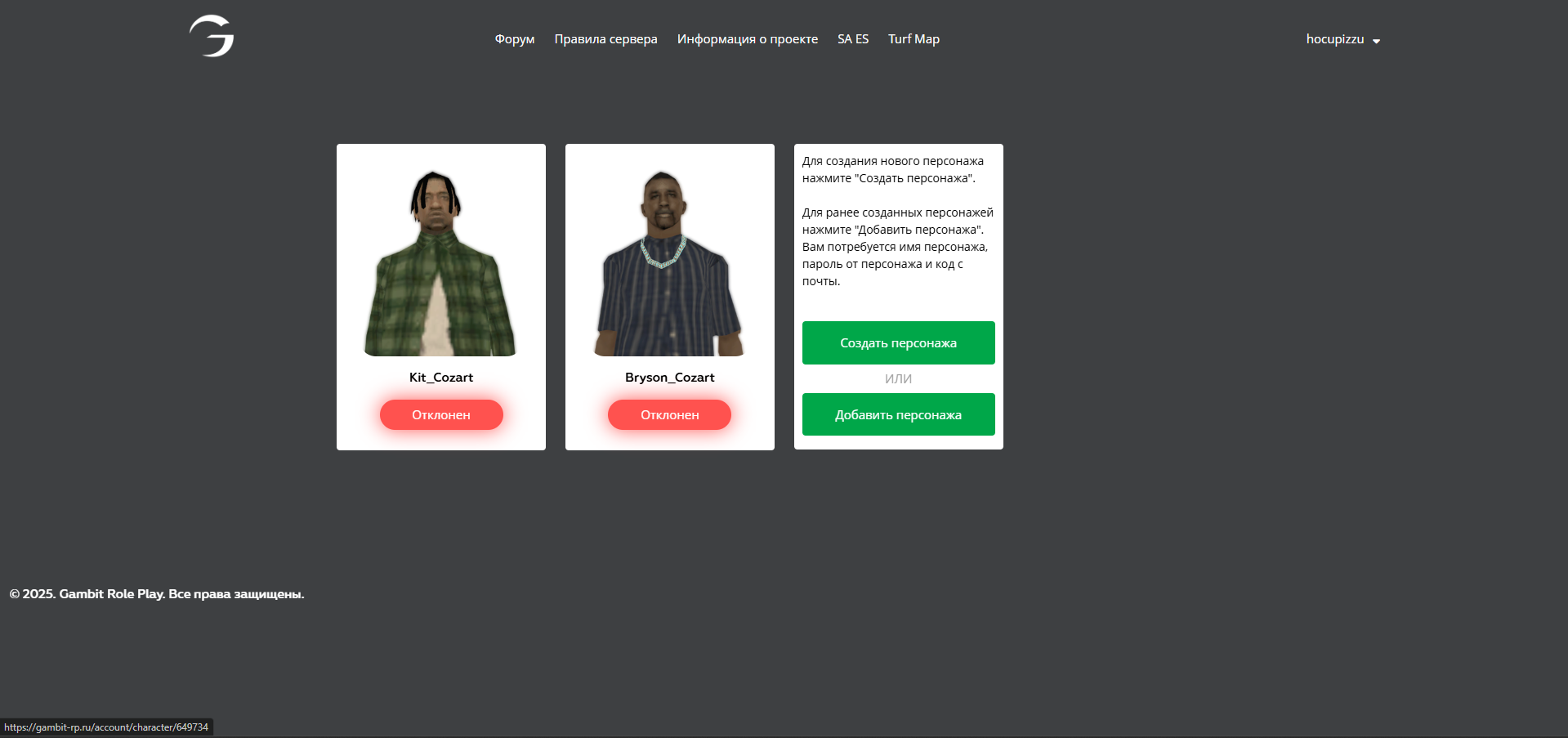Click the Kit_Cozart character card
Image resolution: width=1568 pixels, height=738 pixels.
pyautogui.click(x=441, y=297)
